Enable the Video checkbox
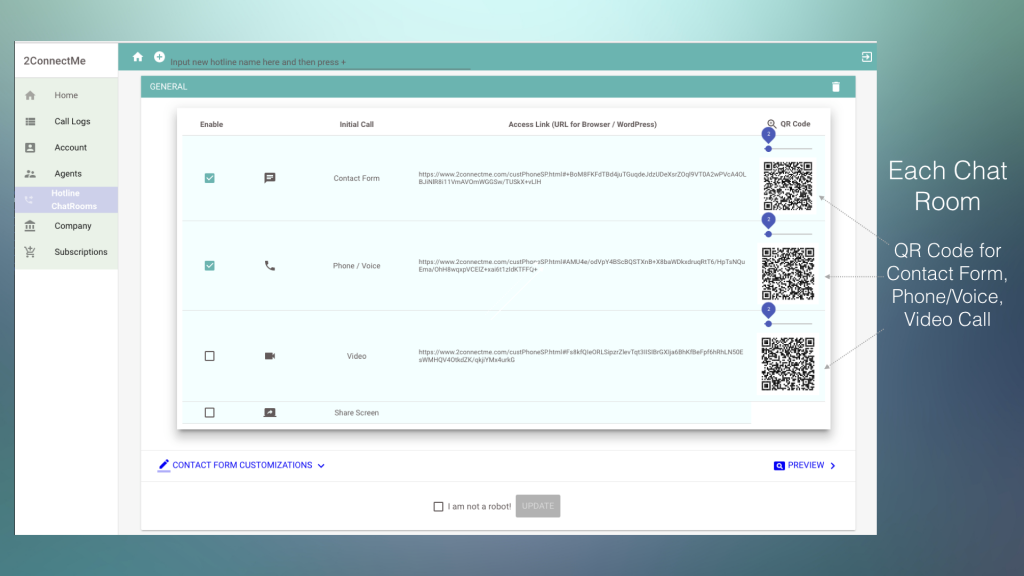This screenshot has width=1024, height=576. click(210, 356)
